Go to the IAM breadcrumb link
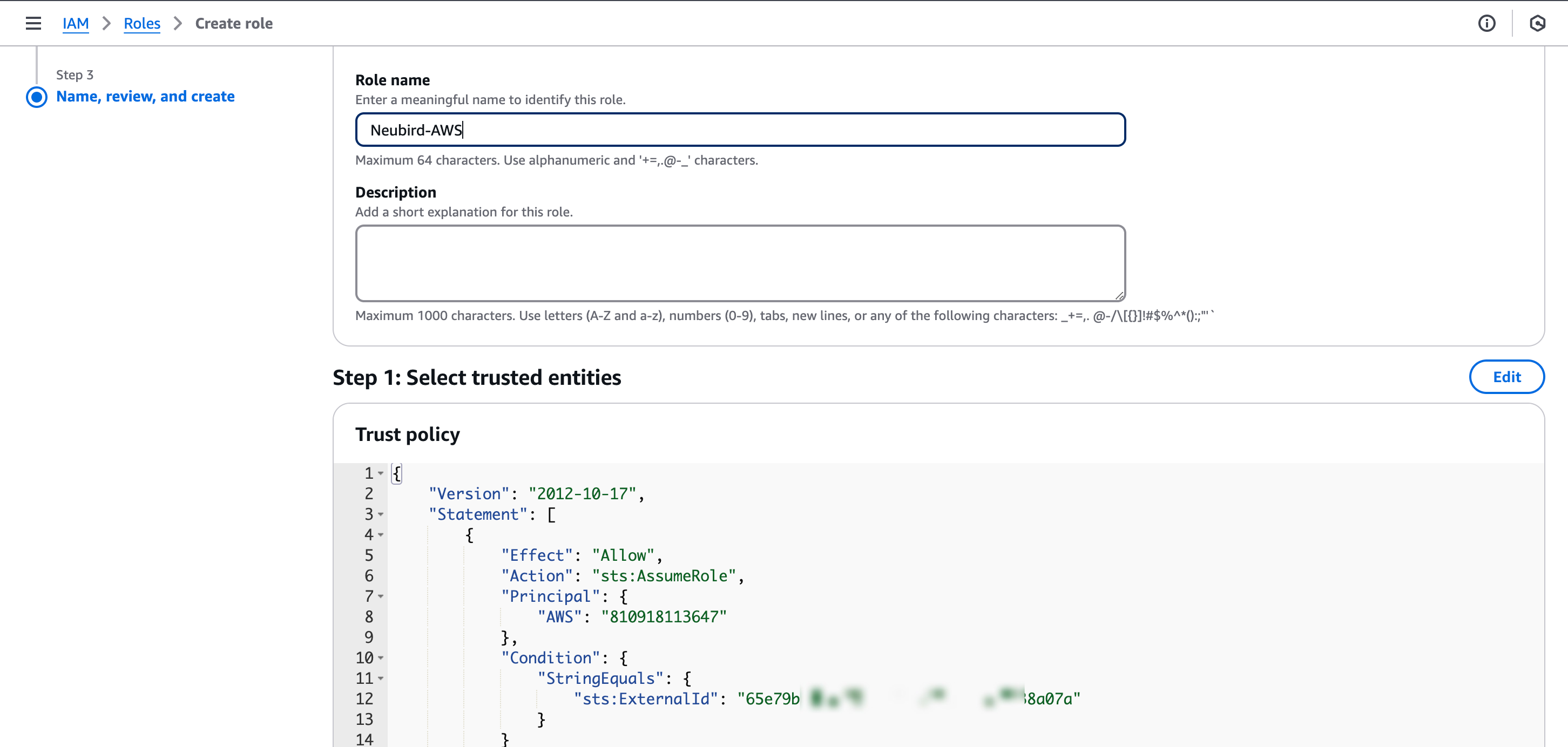The image size is (1568, 747). pos(76,23)
